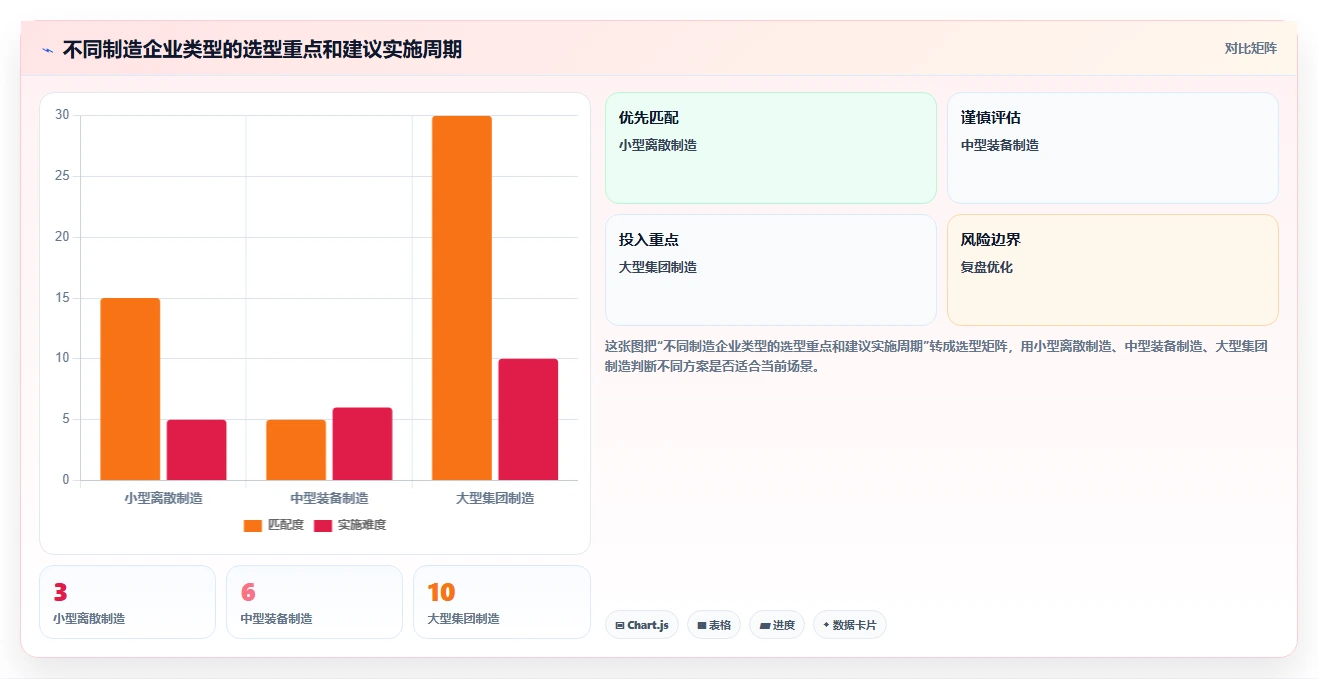Screen dimensions: 1318x679
Task: Click the red 实施难度 bar for 中型装备制造
Action: tap(362, 444)
